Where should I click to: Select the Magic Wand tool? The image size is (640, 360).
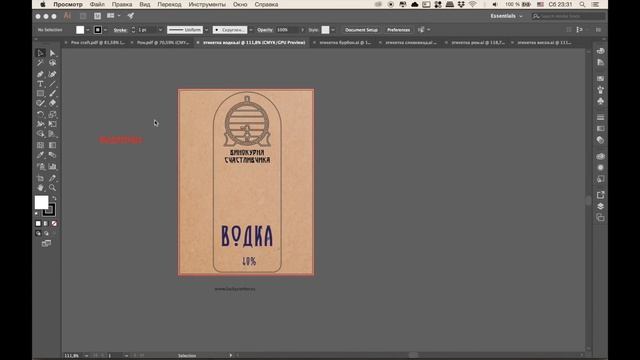tap(40, 63)
